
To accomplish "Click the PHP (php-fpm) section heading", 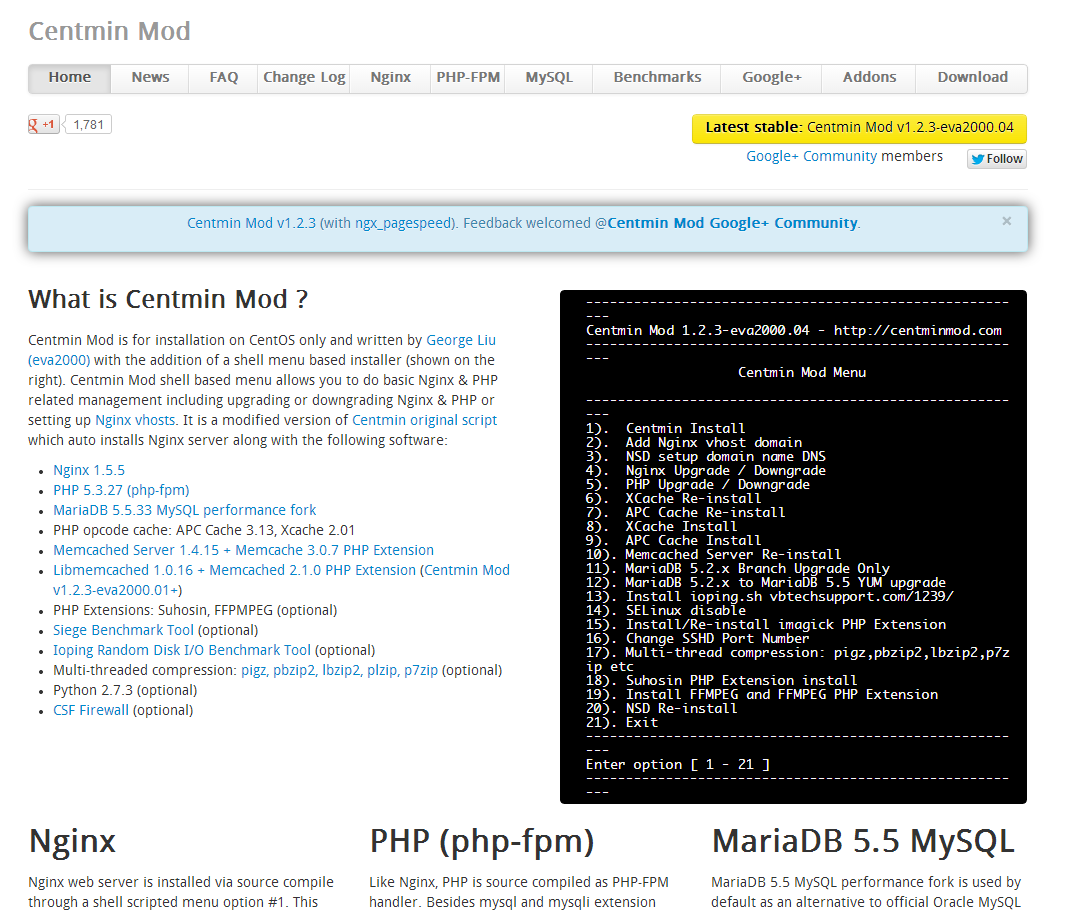I will click(x=482, y=842).
